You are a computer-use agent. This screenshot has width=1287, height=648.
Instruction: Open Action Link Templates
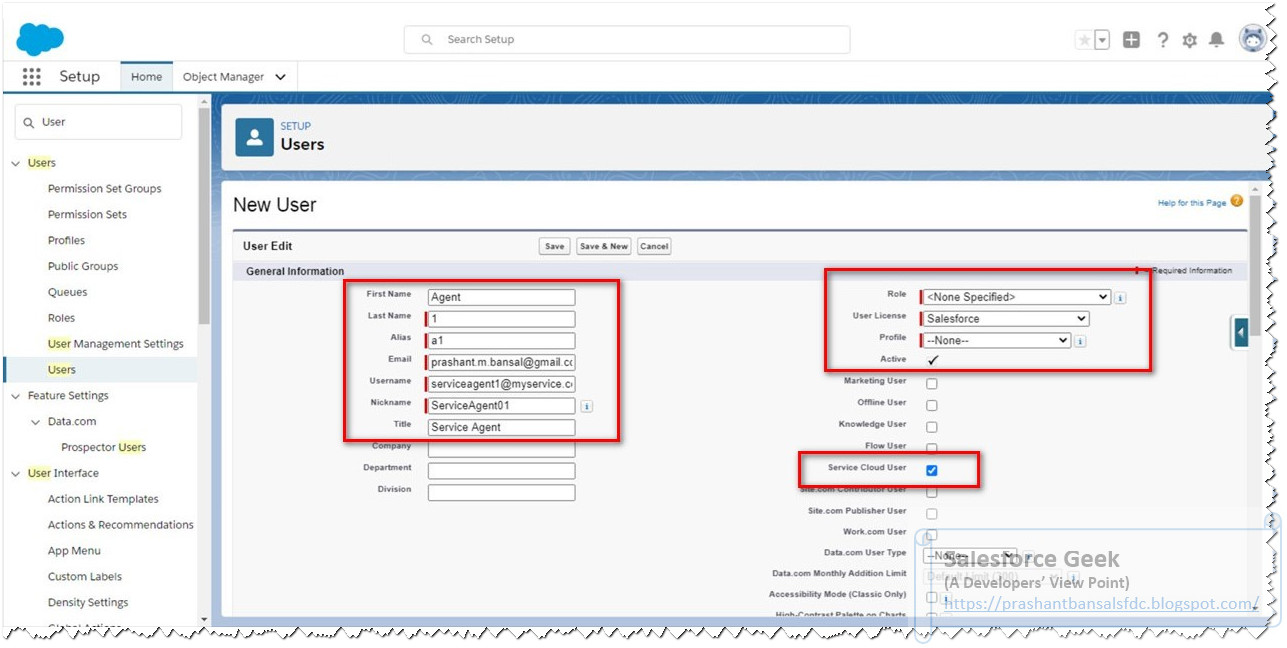click(x=103, y=499)
